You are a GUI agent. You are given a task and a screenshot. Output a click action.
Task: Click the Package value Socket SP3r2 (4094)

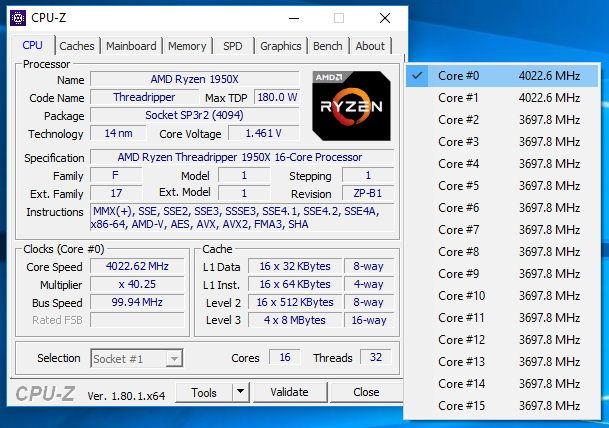(195, 115)
